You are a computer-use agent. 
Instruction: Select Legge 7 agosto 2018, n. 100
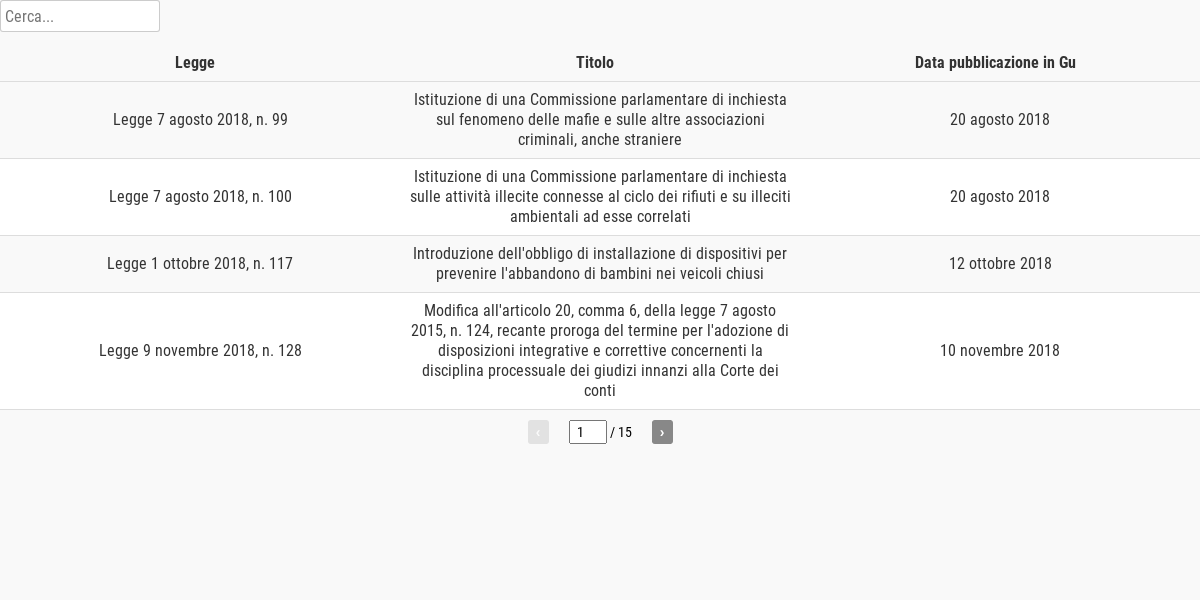pyautogui.click(x=200, y=197)
